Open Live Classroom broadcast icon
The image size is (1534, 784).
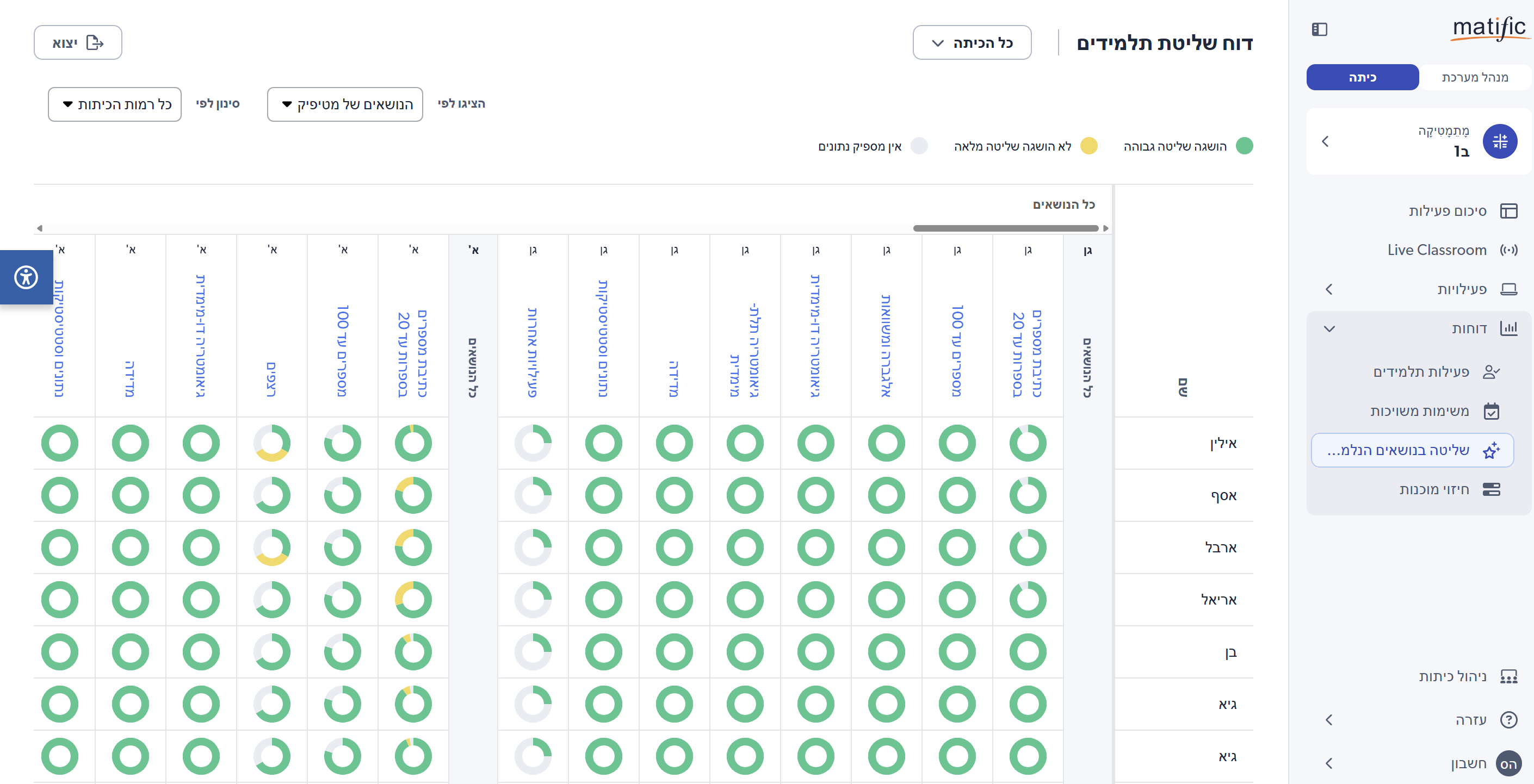1508,250
